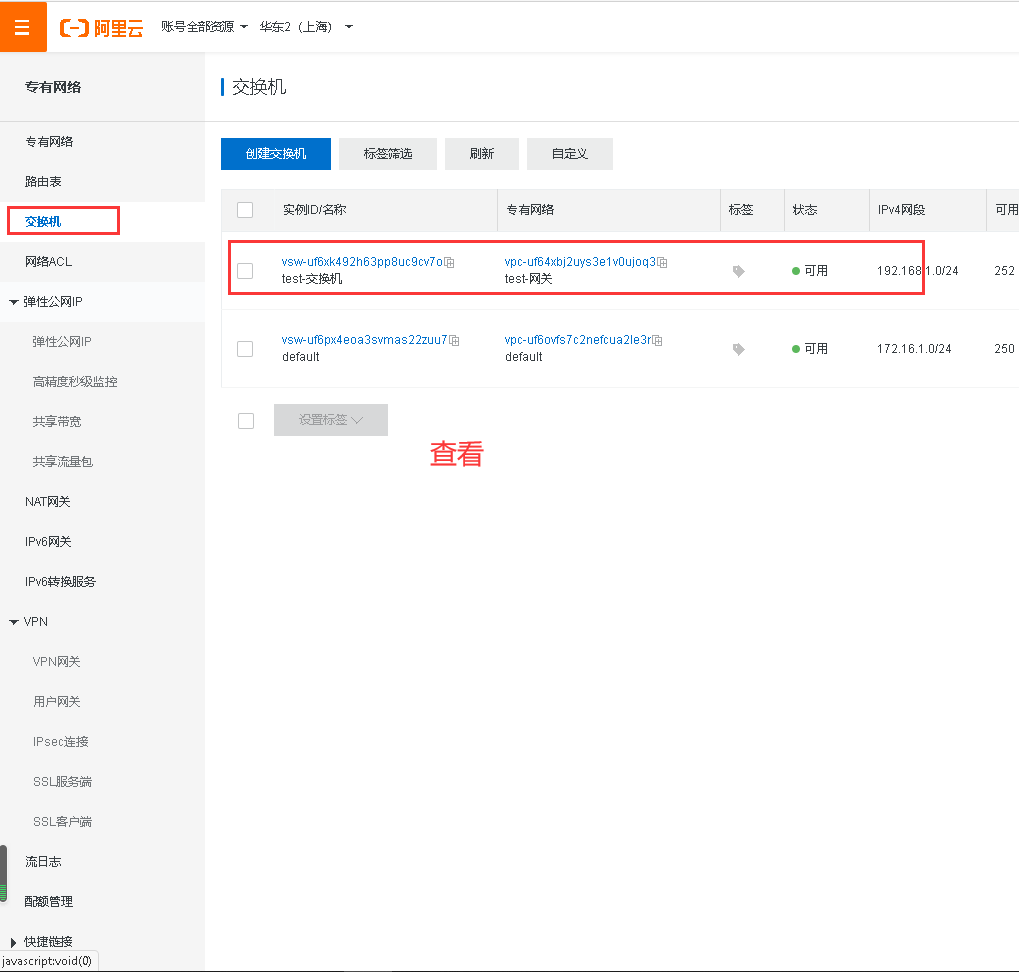The height and width of the screenshot is (972, 1019).
Task: Copy the vpc-uf64xbj2uys3e1v0ujoq3 VPC ID
Action: (662, 262)
